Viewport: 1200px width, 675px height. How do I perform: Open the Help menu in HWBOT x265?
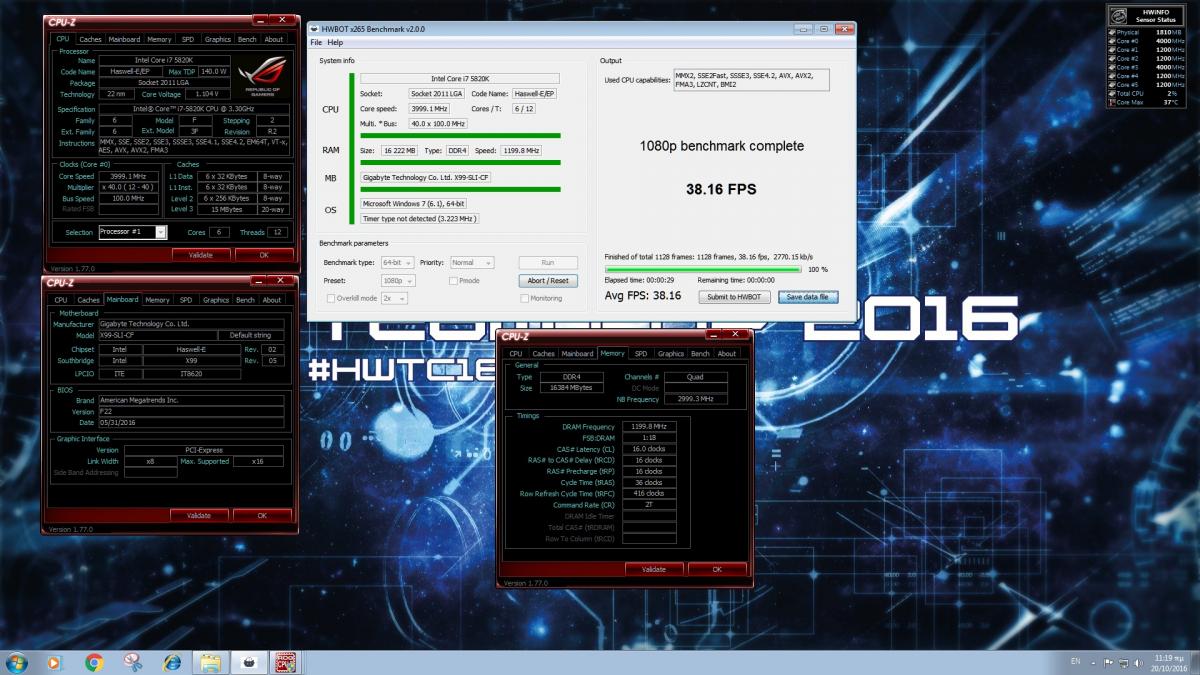(335, 42)
